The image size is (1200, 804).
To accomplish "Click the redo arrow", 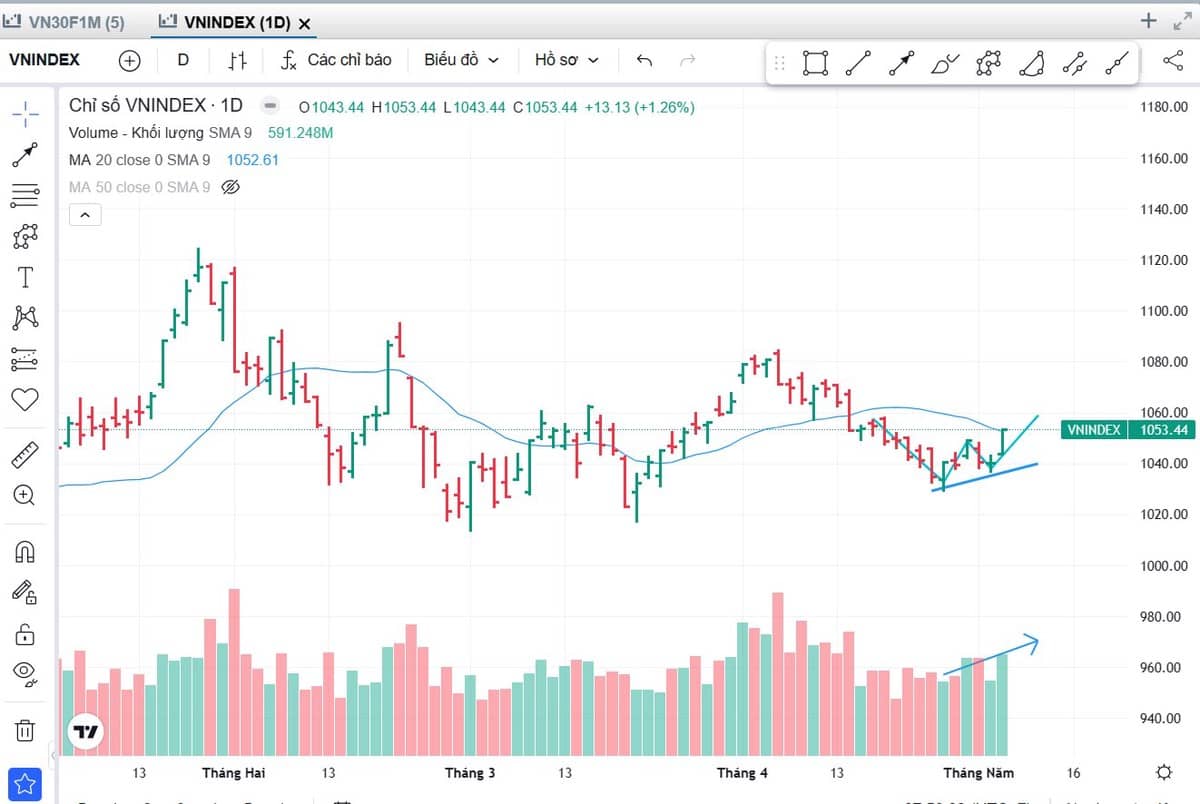I will [687, 60].
